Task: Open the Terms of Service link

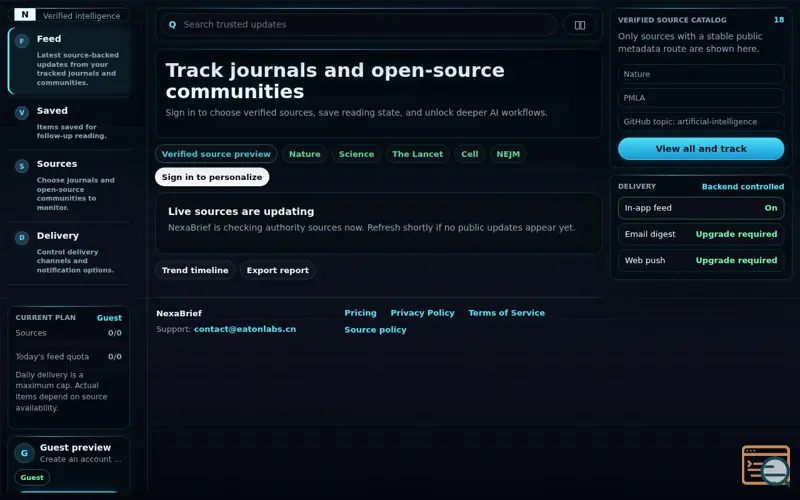Action: tap(506, 313)
